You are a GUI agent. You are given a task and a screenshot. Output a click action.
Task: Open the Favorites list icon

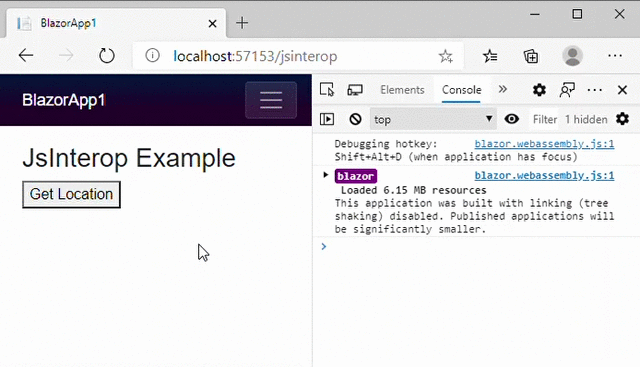490,56
